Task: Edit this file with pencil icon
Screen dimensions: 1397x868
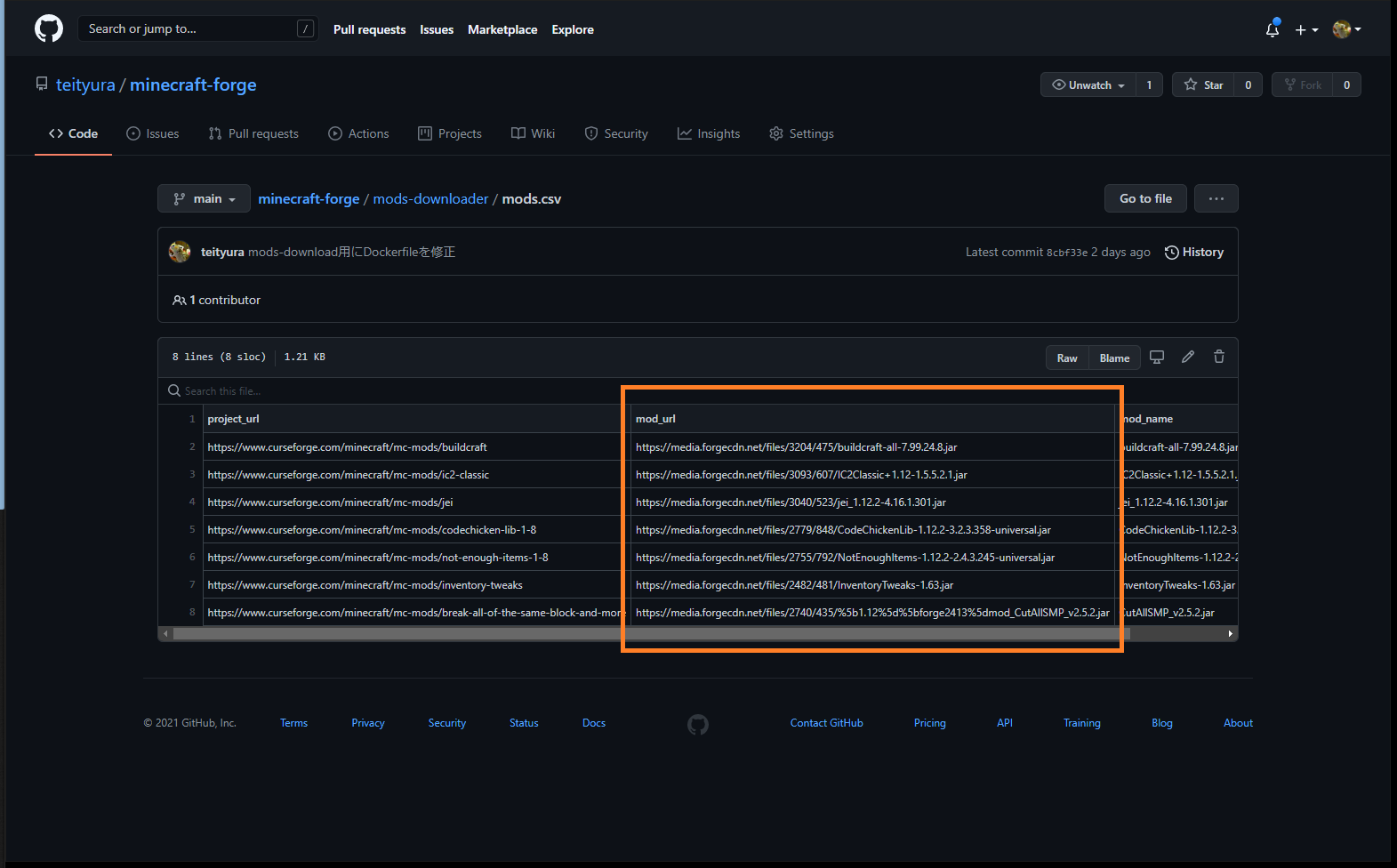Action: click(x=1188, y=357)
